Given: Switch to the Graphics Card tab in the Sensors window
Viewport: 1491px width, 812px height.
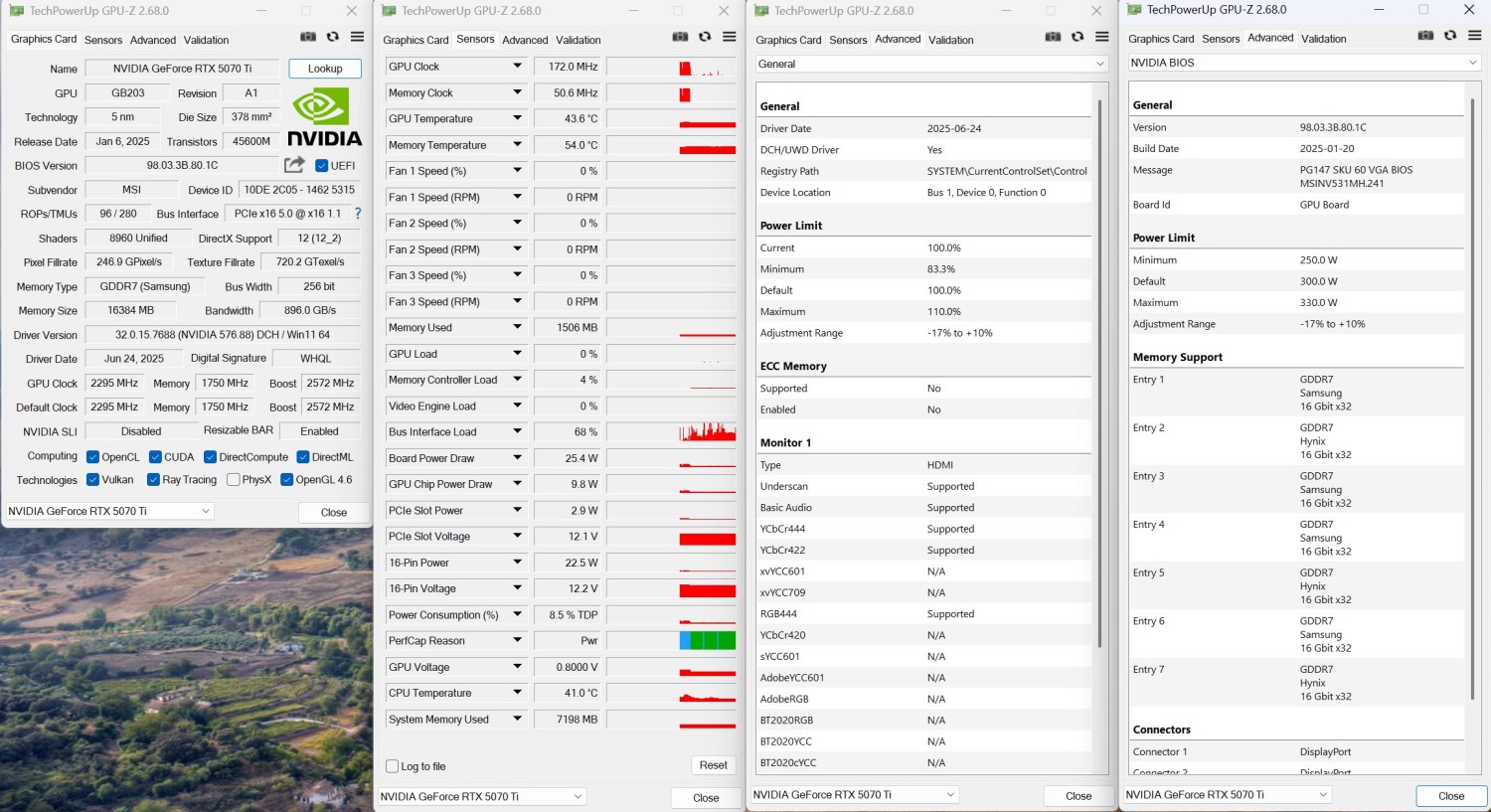Looking at the screenshot, I should (x=415, y=40).
